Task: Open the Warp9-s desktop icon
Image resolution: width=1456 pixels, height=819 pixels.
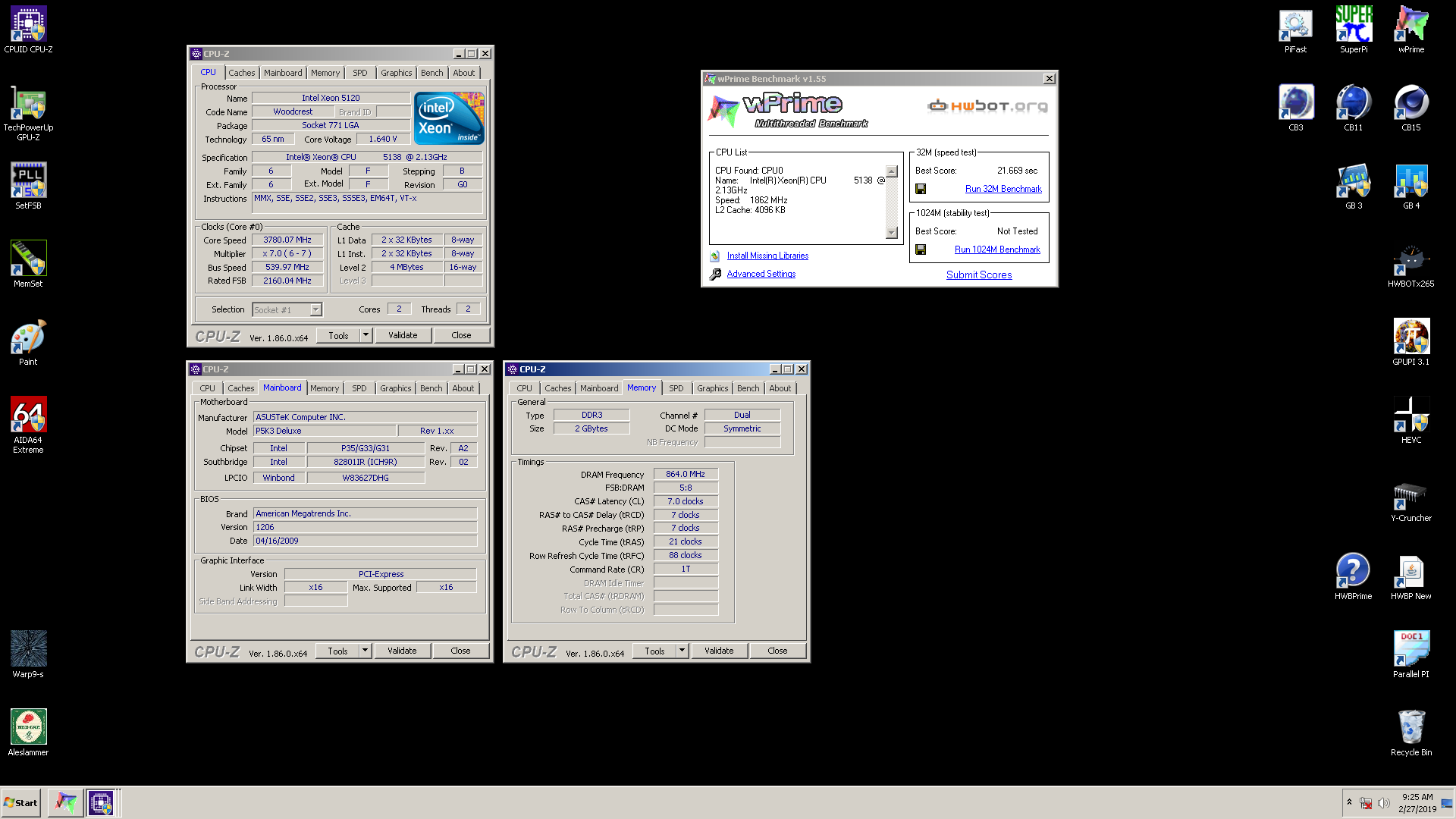Action: (x=28, y=654)
